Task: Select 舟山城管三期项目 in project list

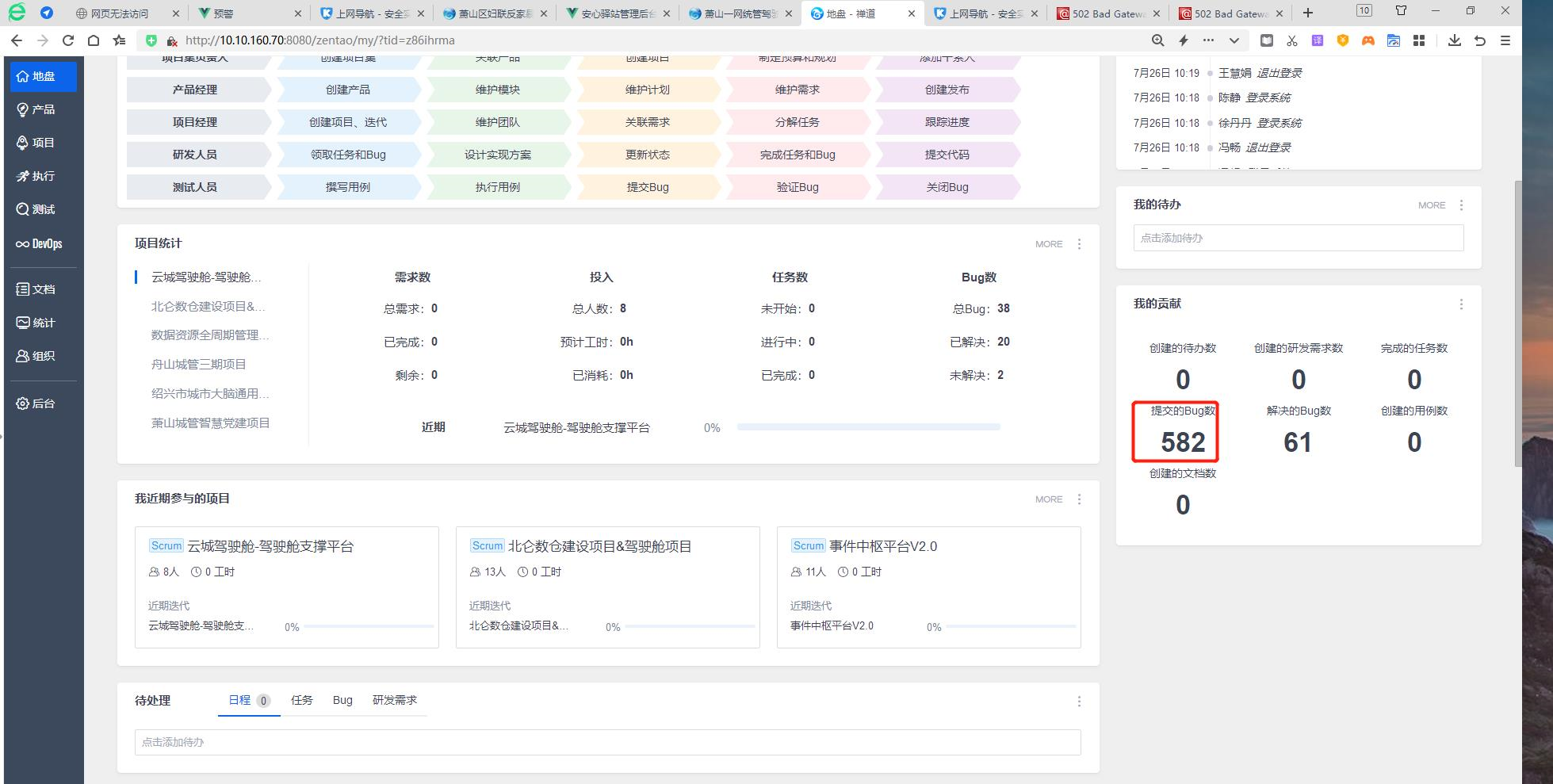Action: point(199,365)
